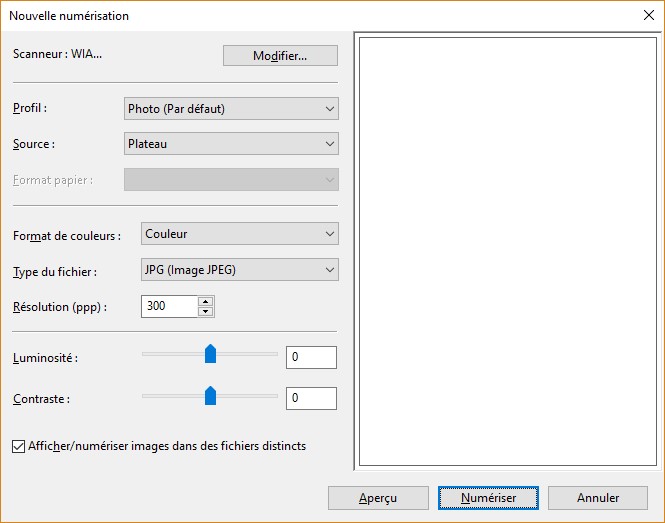Click inside the blank scan preview area
The height and width of the screenshot is (523, 665).
[x=507, y=252]
